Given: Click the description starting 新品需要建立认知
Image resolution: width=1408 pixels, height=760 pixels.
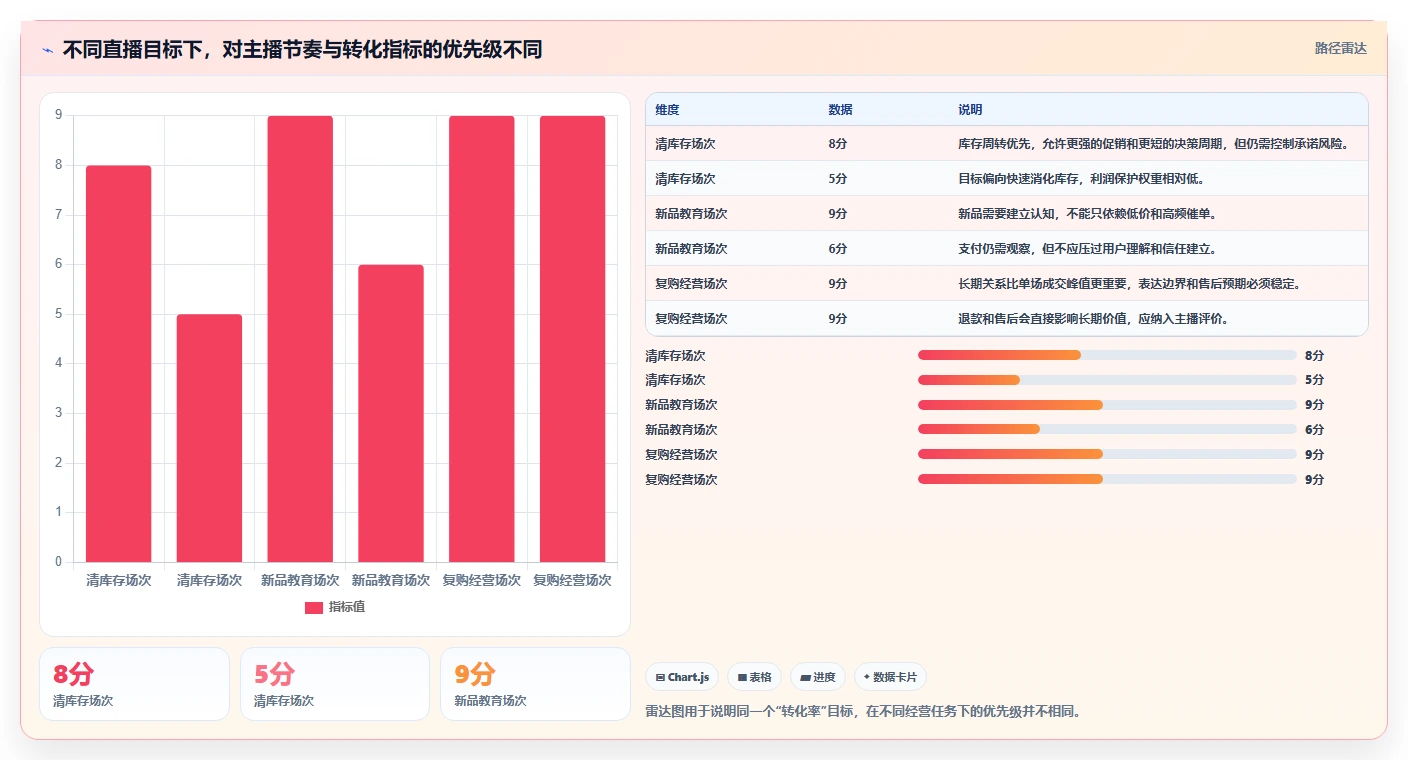Looking at the screenshot, I should click(1087, 214).
